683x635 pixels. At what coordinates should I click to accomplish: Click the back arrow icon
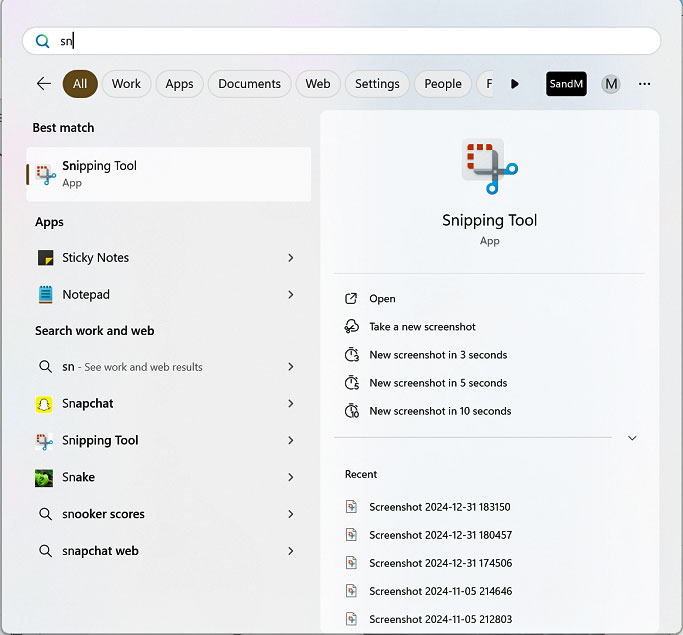point(44,84)
